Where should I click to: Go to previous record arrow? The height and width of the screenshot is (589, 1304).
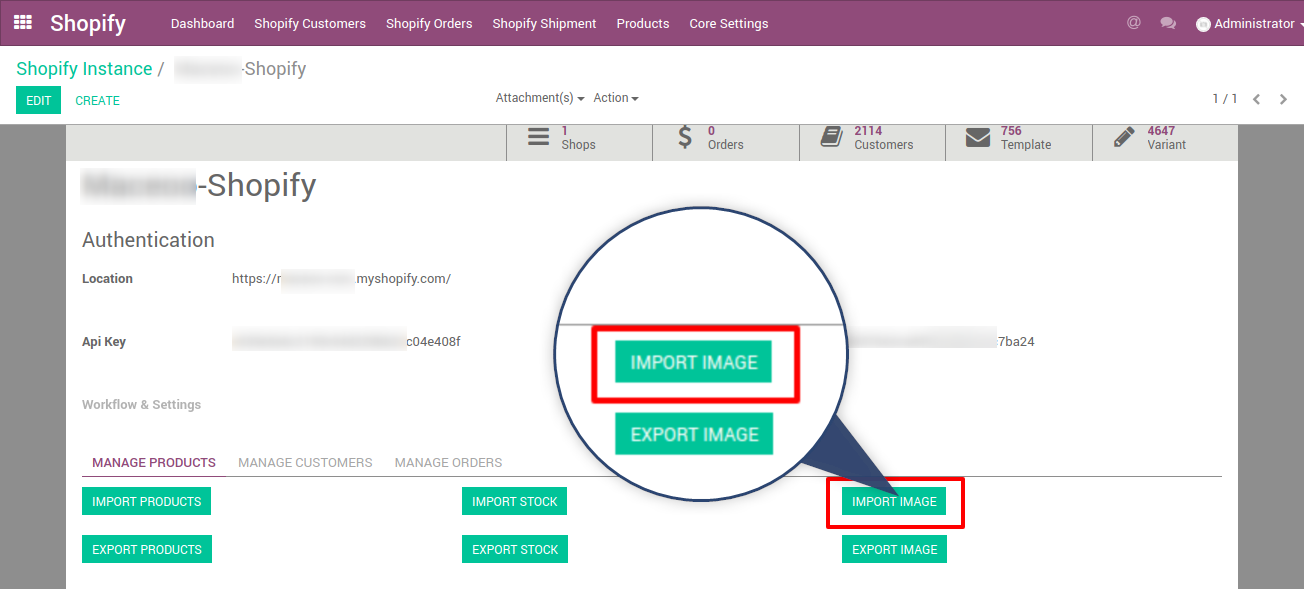coord(1256,99)
